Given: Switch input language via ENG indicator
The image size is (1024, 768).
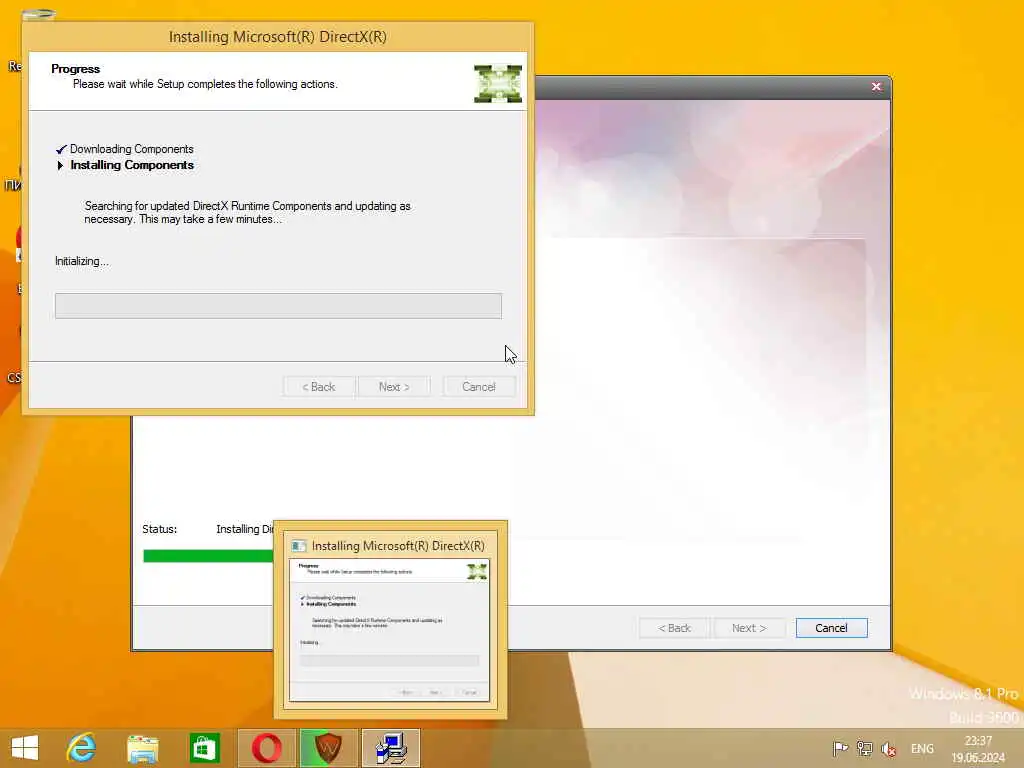Looking at the screenshot, I should pyautogui.click(x=922, y=749).
